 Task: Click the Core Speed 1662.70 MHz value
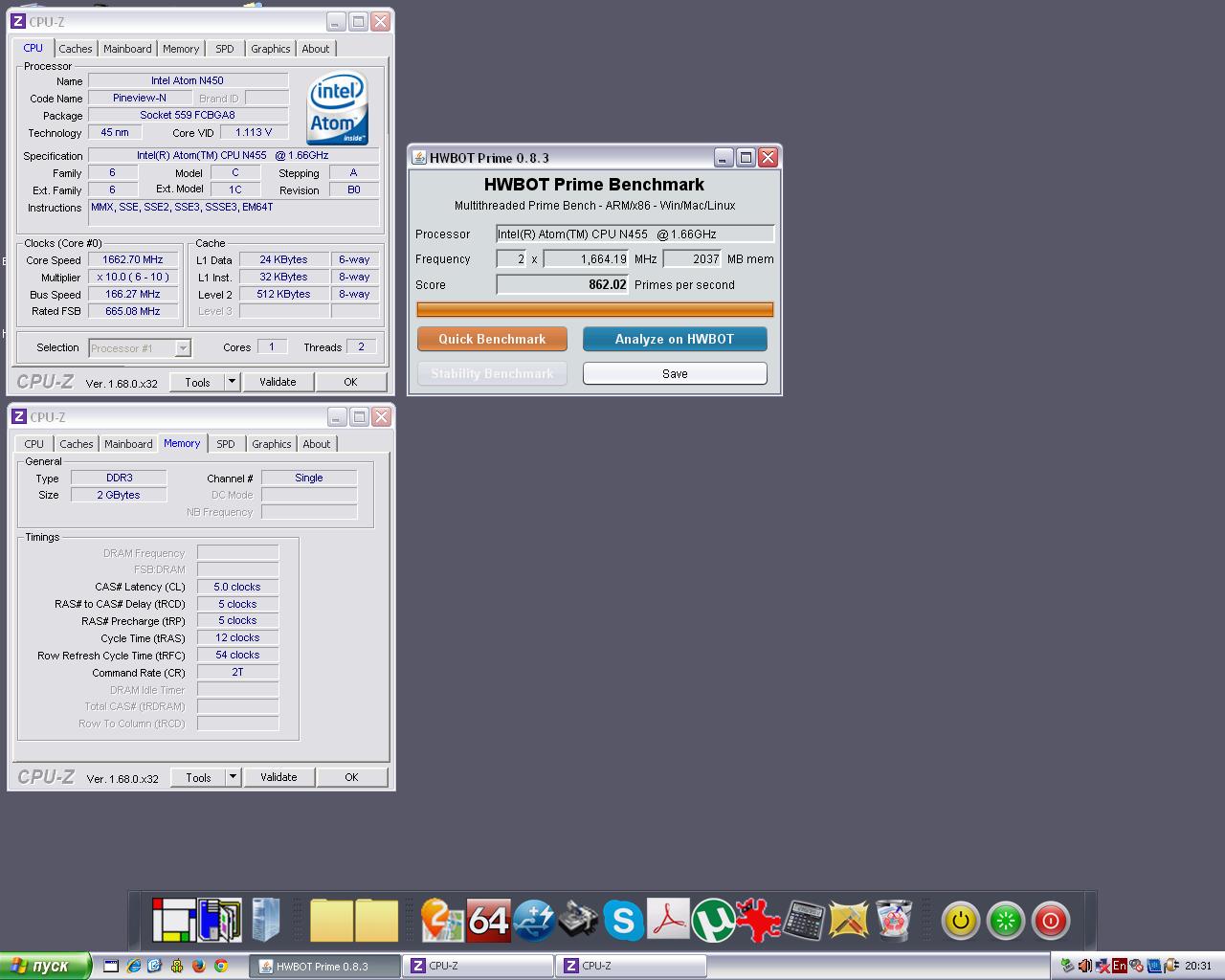coord(133,259)
